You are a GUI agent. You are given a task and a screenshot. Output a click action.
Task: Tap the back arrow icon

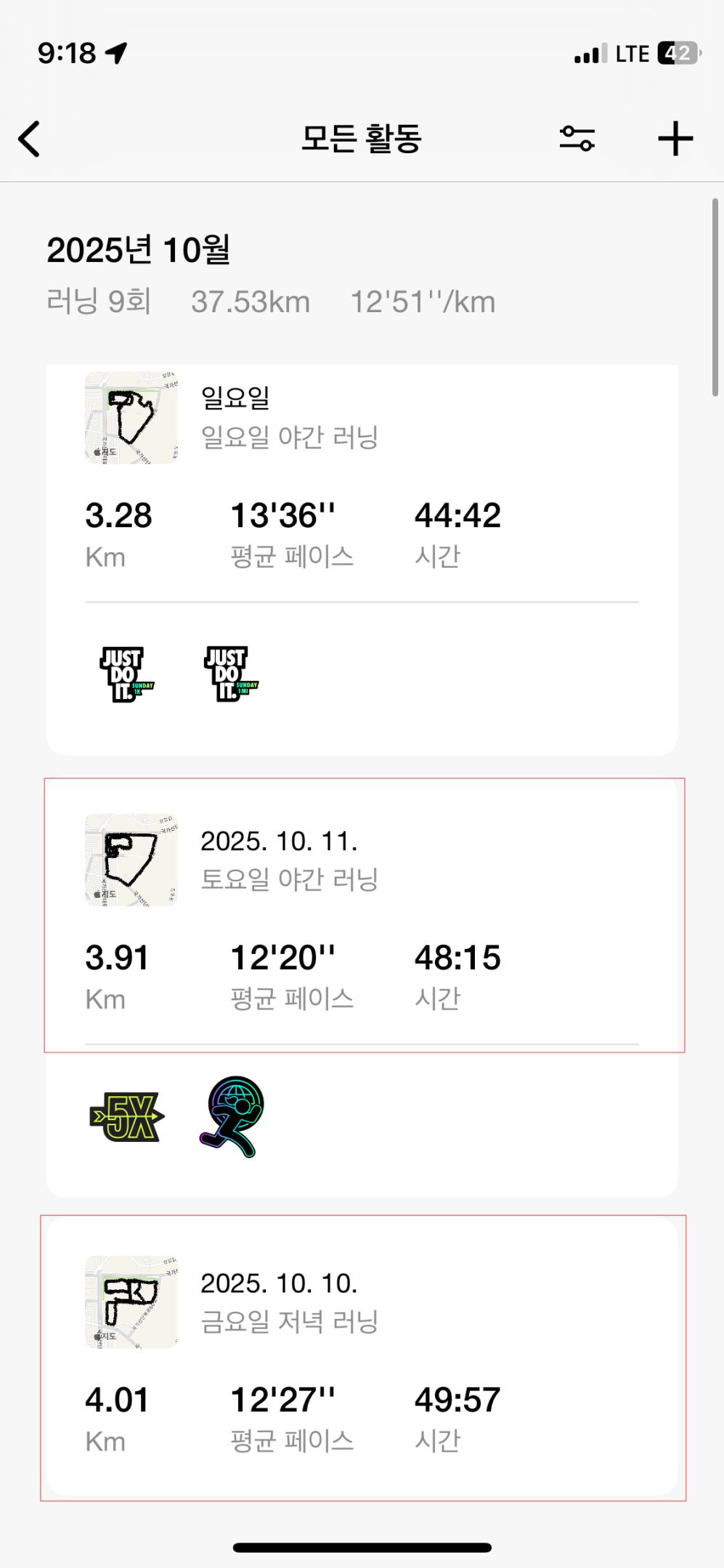30,139
